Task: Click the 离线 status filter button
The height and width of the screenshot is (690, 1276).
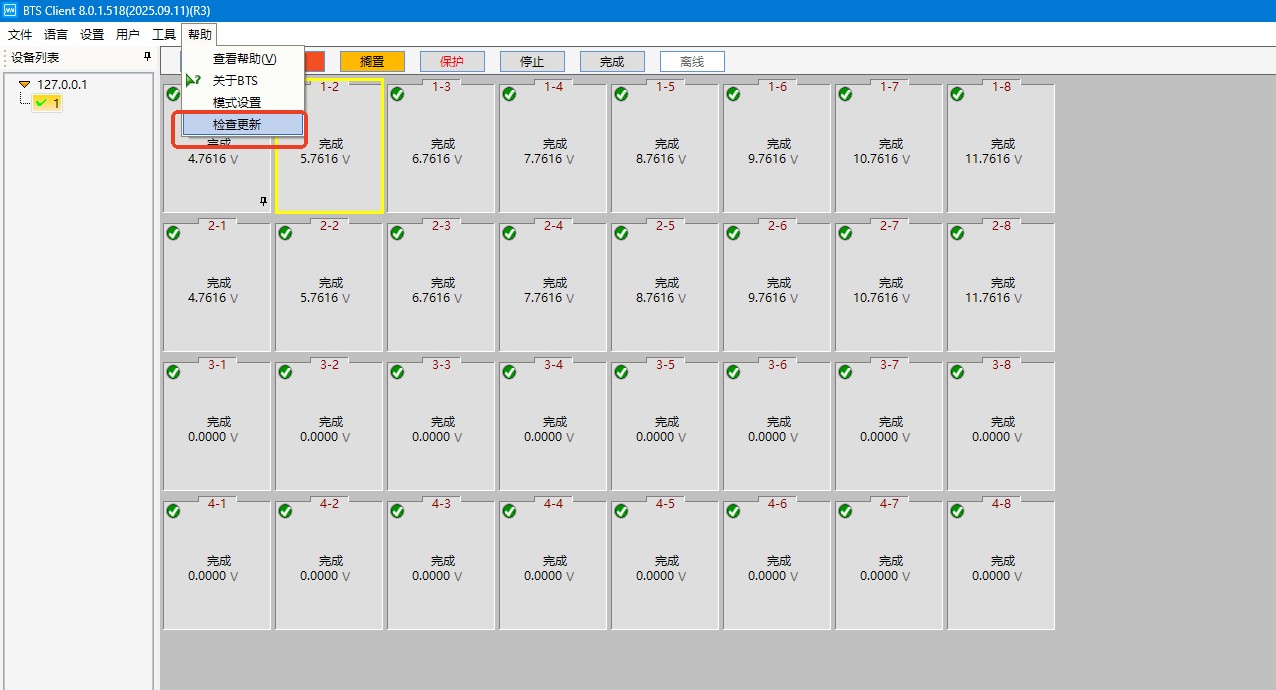Action: click(692, 62)
